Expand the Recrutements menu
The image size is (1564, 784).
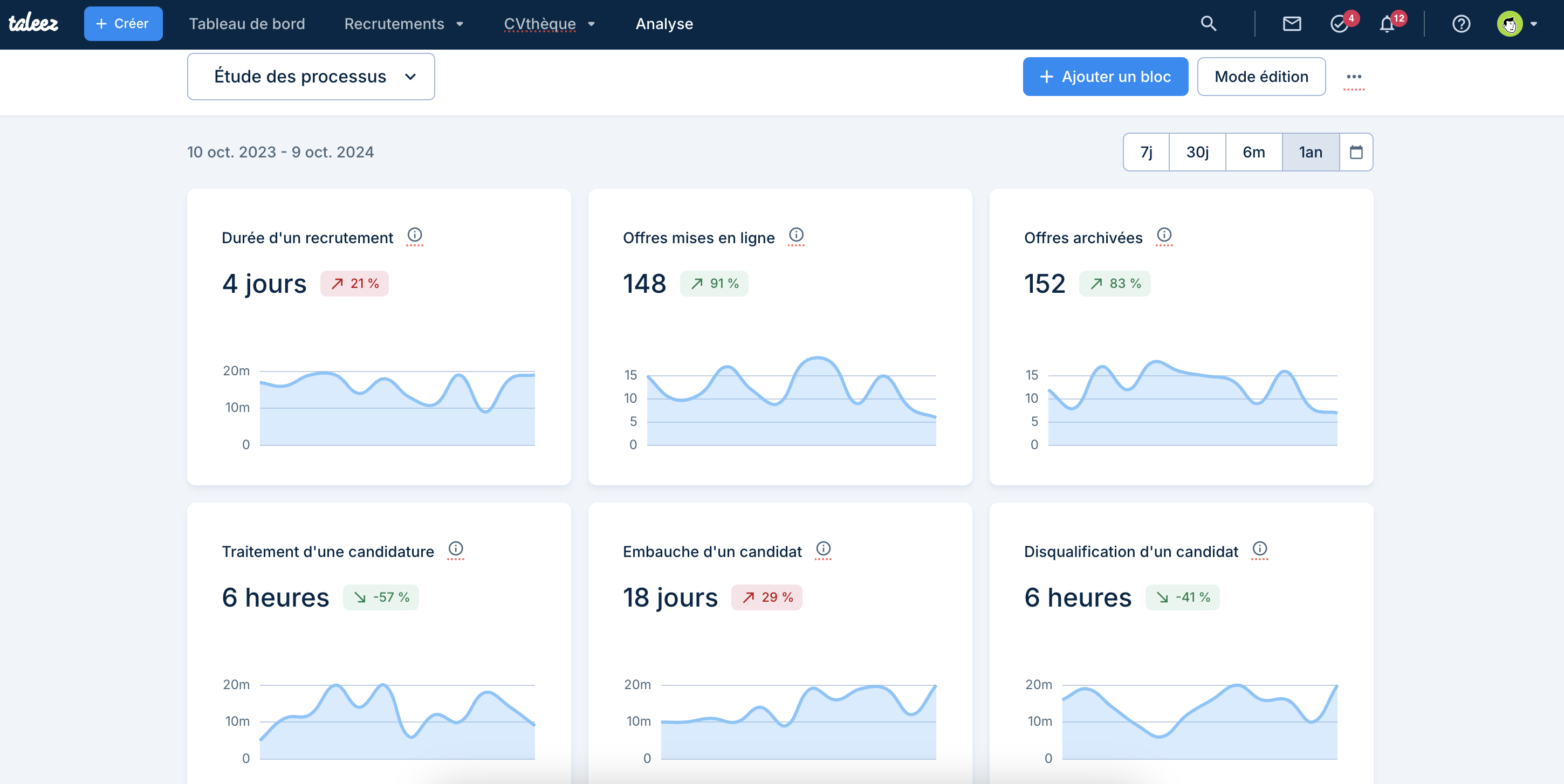404,24
